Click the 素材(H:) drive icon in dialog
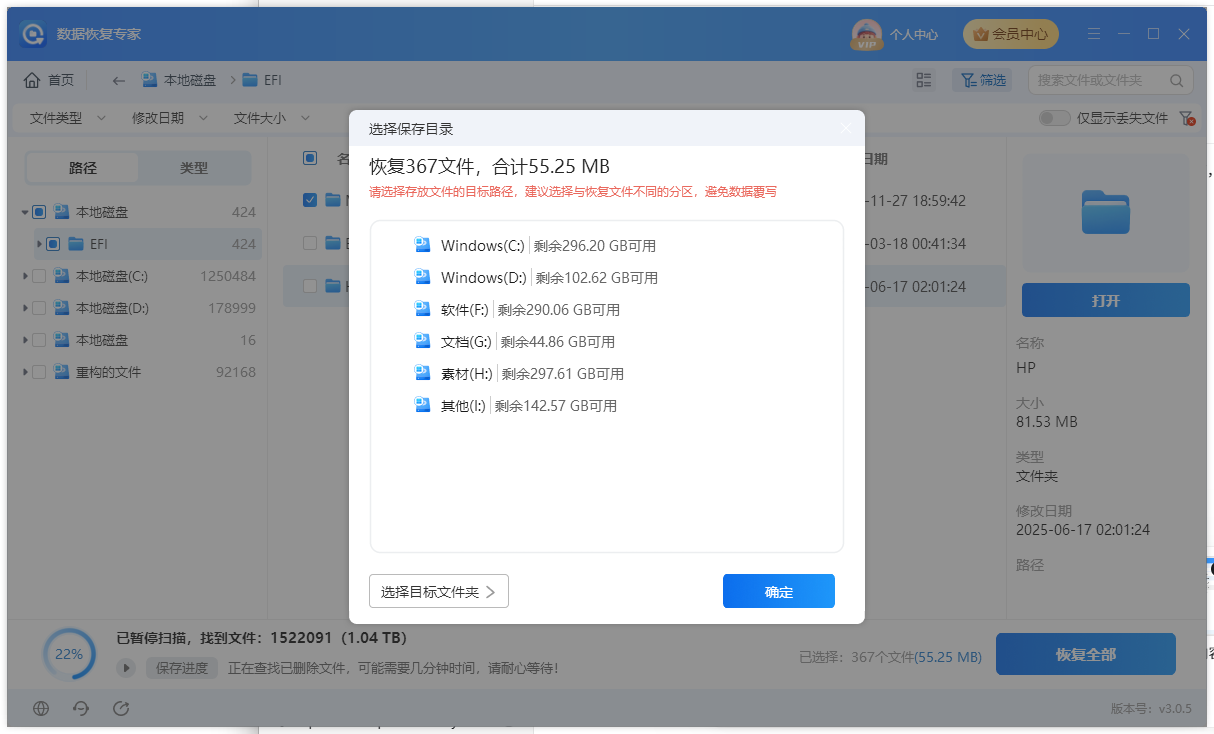The height and width of the screenshot is (734, 1214). tap(422, 373)
